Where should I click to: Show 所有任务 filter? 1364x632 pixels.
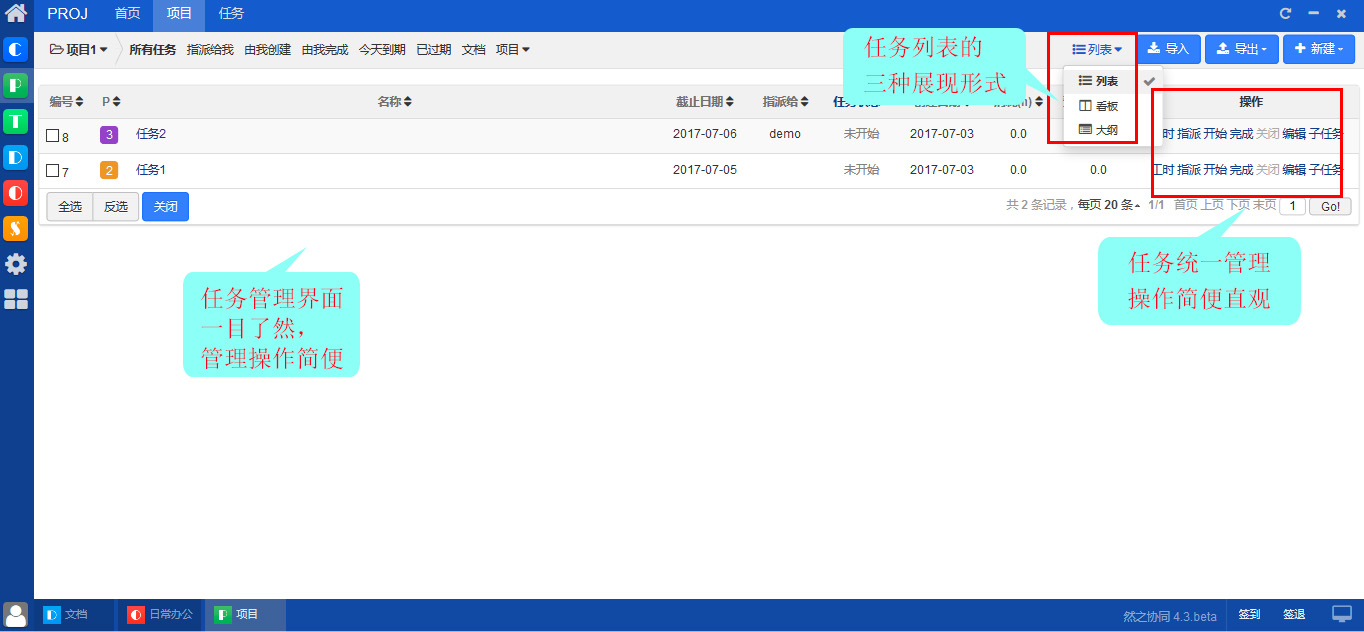tap(152, 49)
